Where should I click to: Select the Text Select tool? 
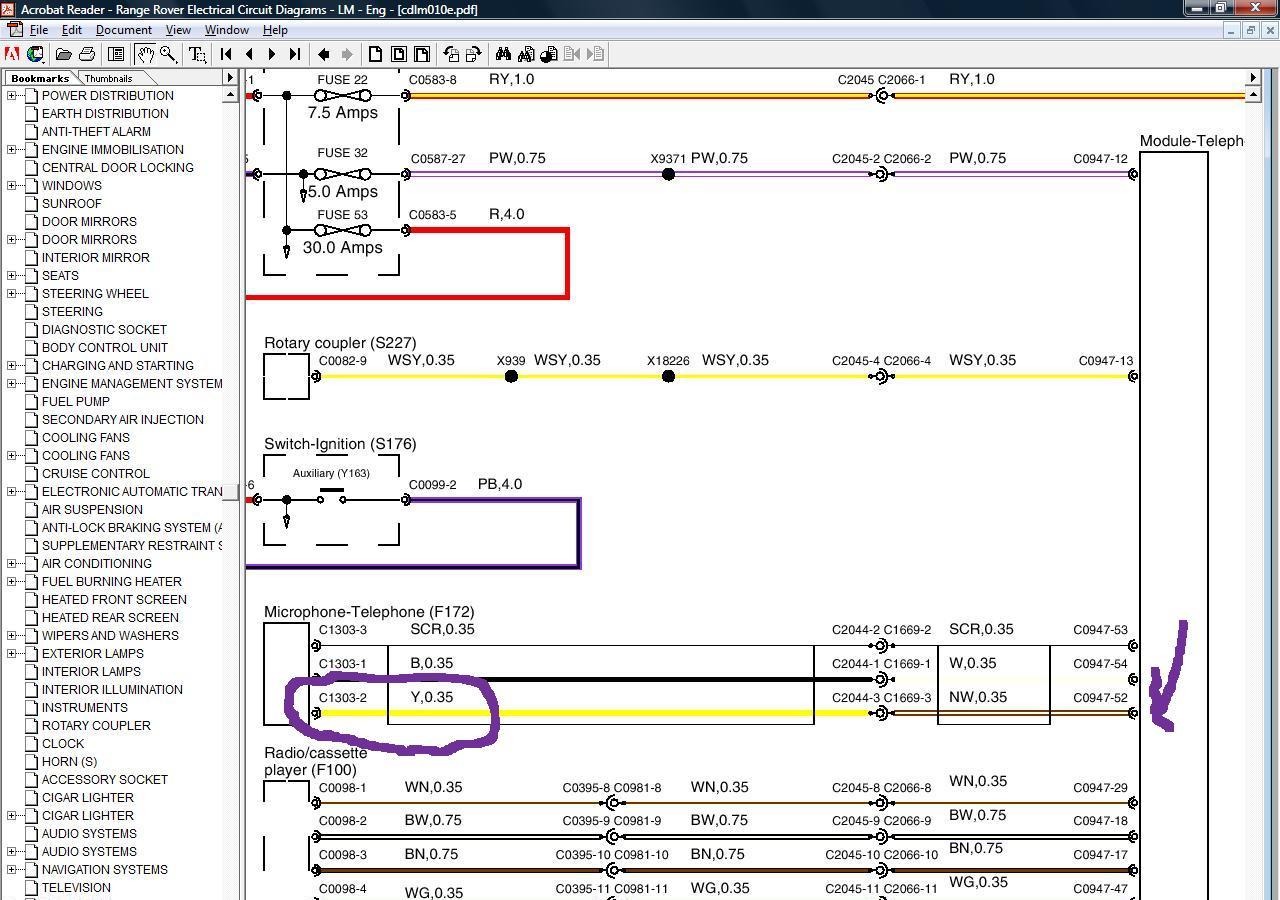pos(198,54)
